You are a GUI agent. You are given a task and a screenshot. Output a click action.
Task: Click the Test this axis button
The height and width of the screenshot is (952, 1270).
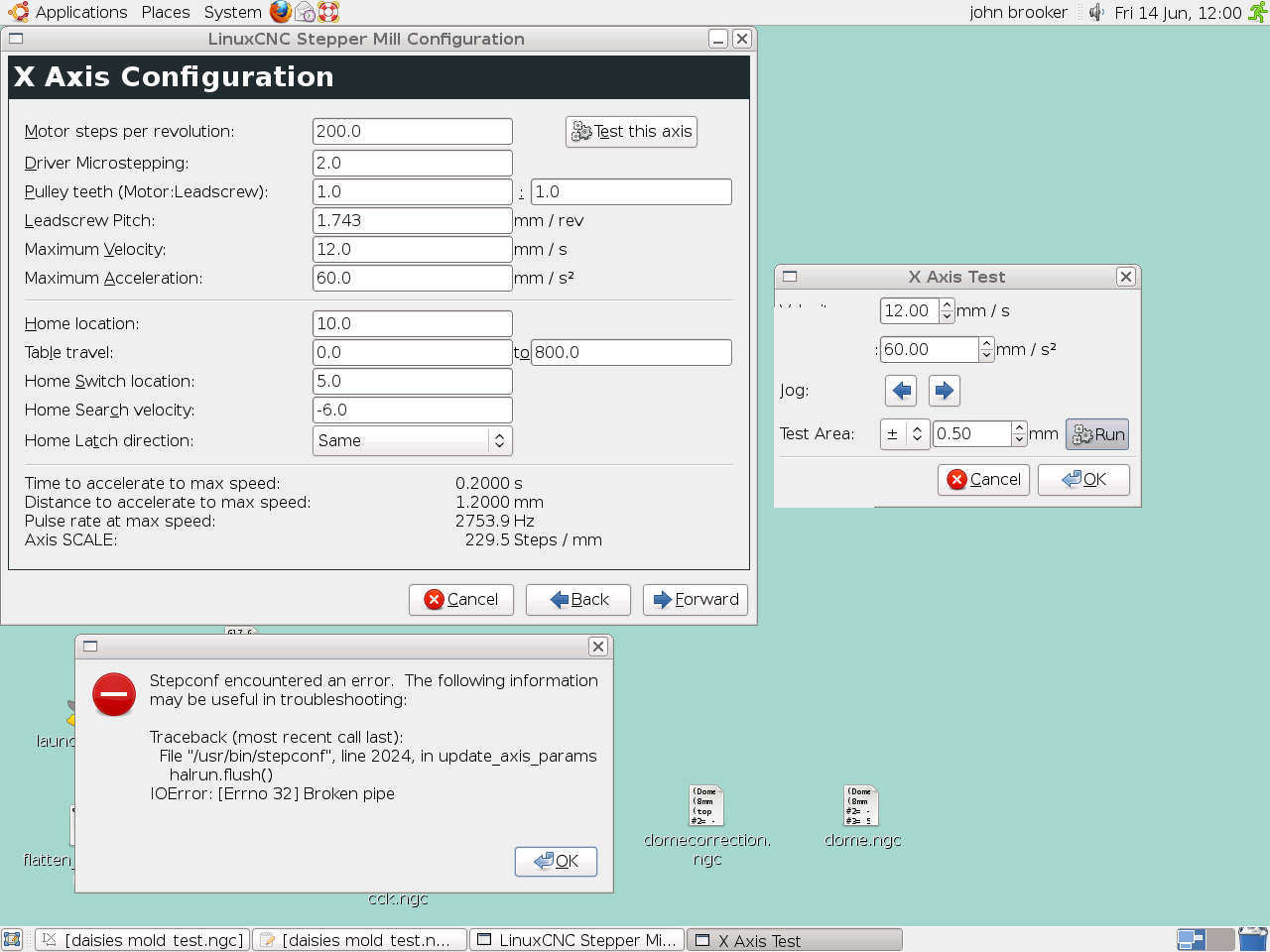click(631, 132)
